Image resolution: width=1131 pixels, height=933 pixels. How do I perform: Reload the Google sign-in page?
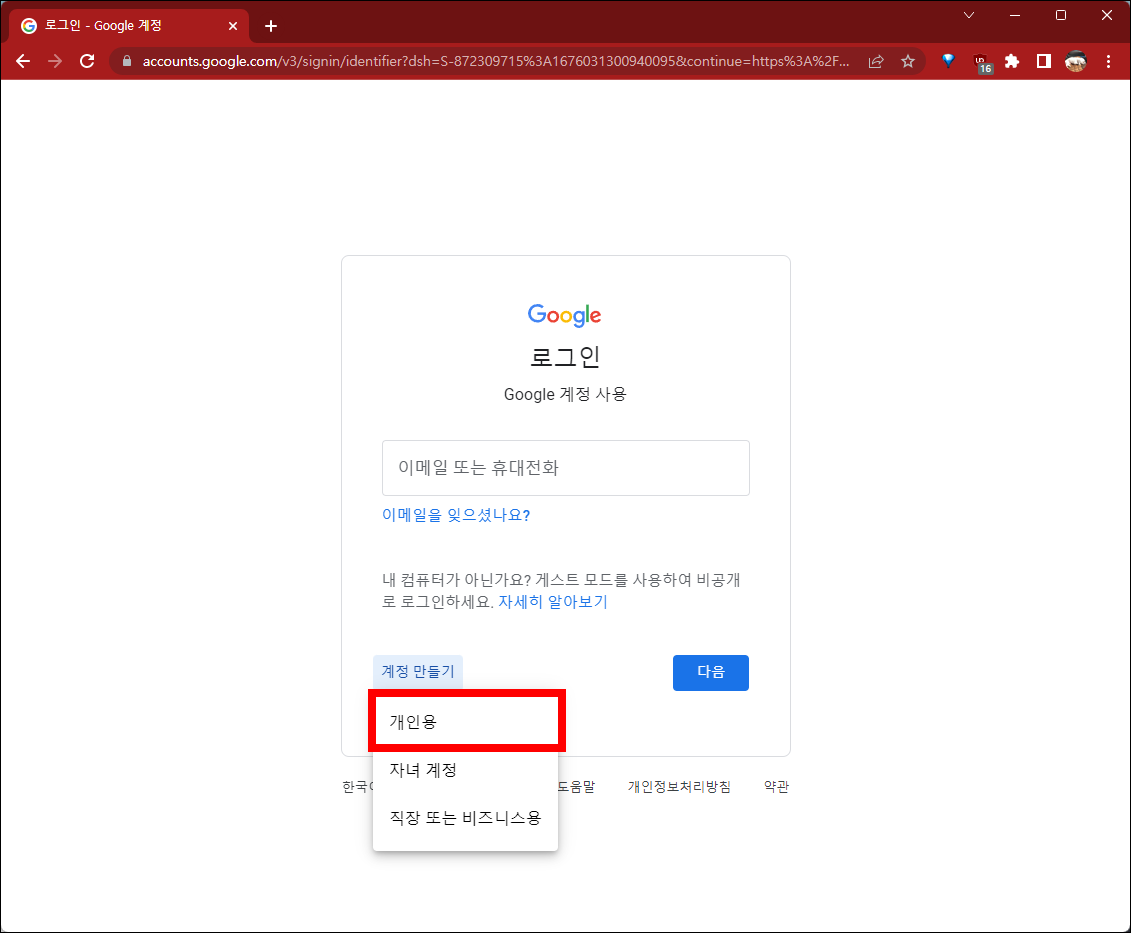coord(87,61)
